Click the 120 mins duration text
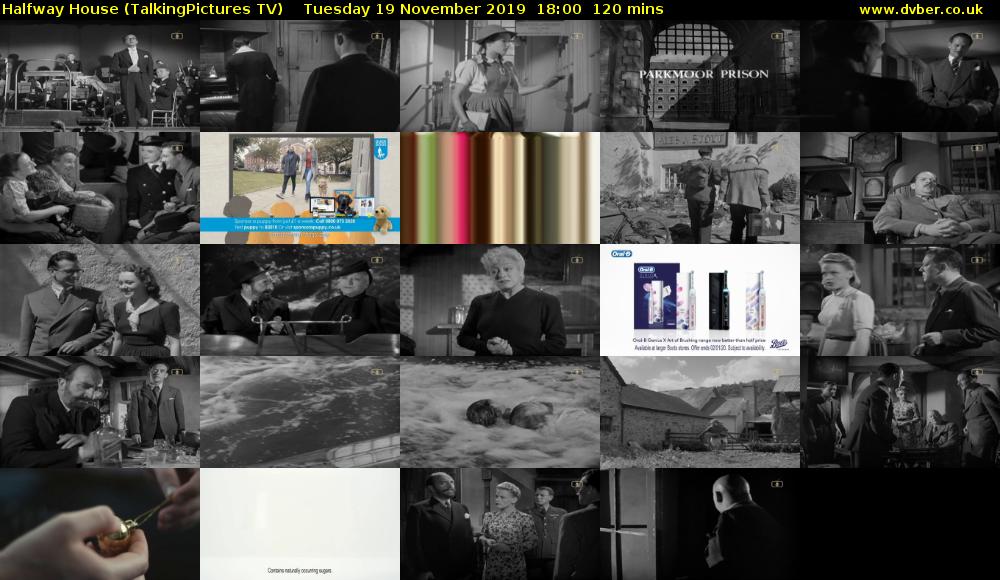Image resolution: width=1000 pixels, height=580 pixels. pos(628,10)
